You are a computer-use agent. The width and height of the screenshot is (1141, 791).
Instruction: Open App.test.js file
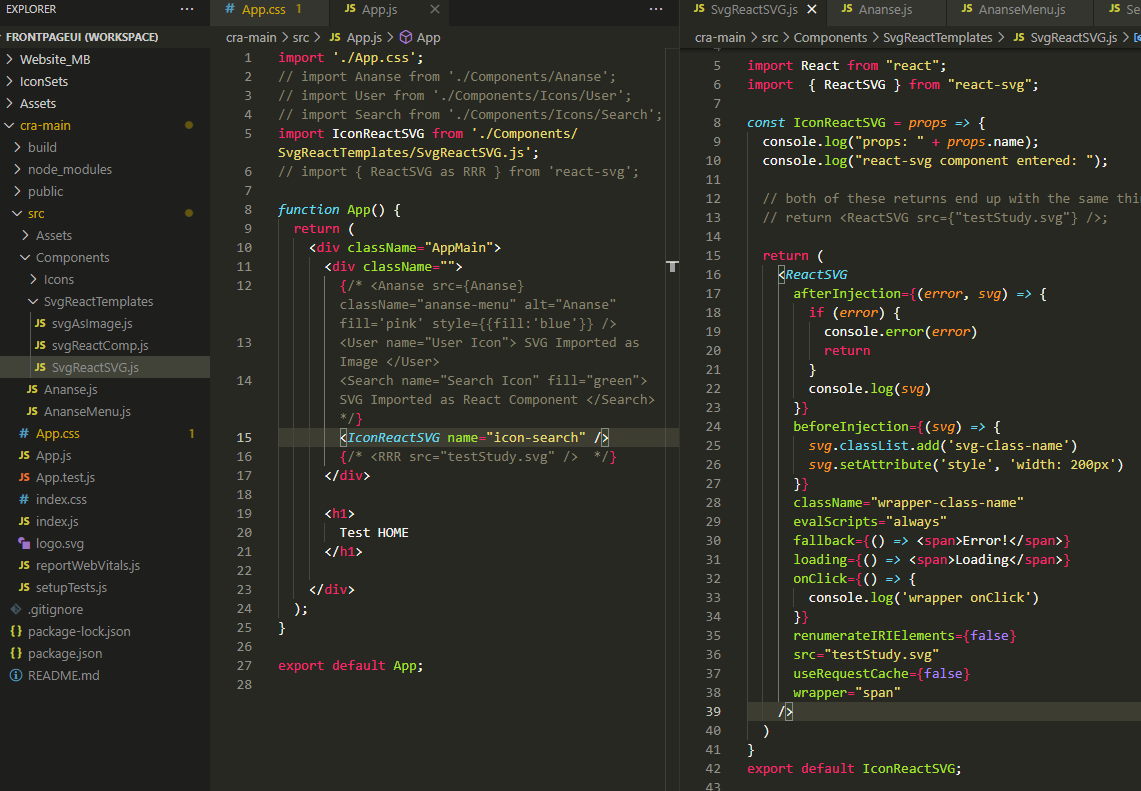[x=105, y=477]
